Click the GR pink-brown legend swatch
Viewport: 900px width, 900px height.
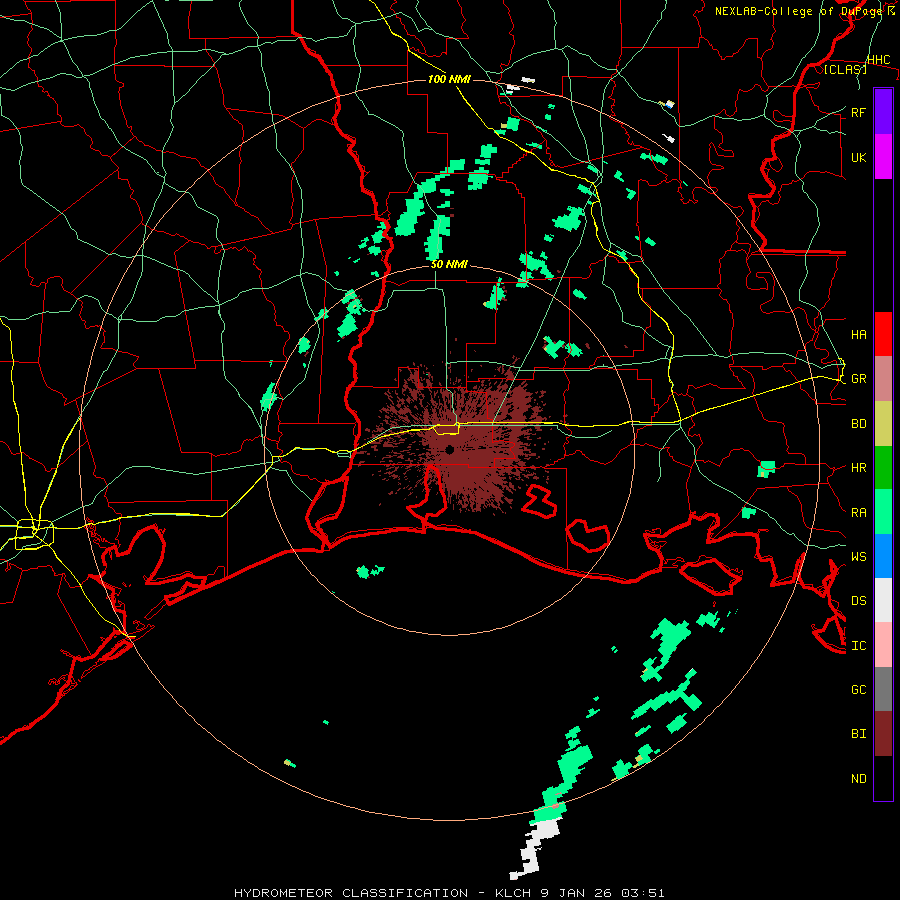pyautogui.click(x=883, y=378)
